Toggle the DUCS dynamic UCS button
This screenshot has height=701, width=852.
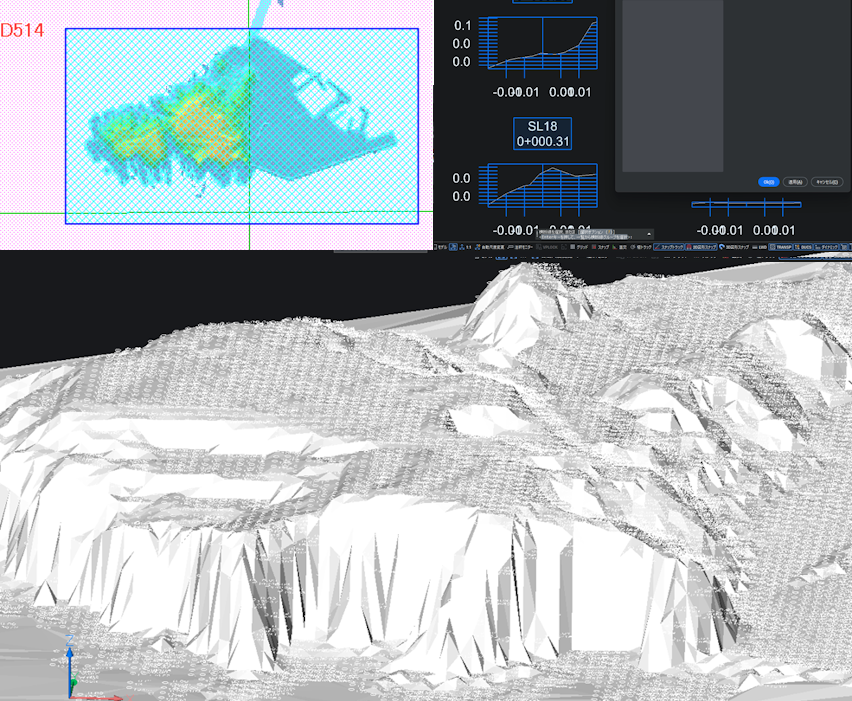pyautogui.click(x=803, y=247)
